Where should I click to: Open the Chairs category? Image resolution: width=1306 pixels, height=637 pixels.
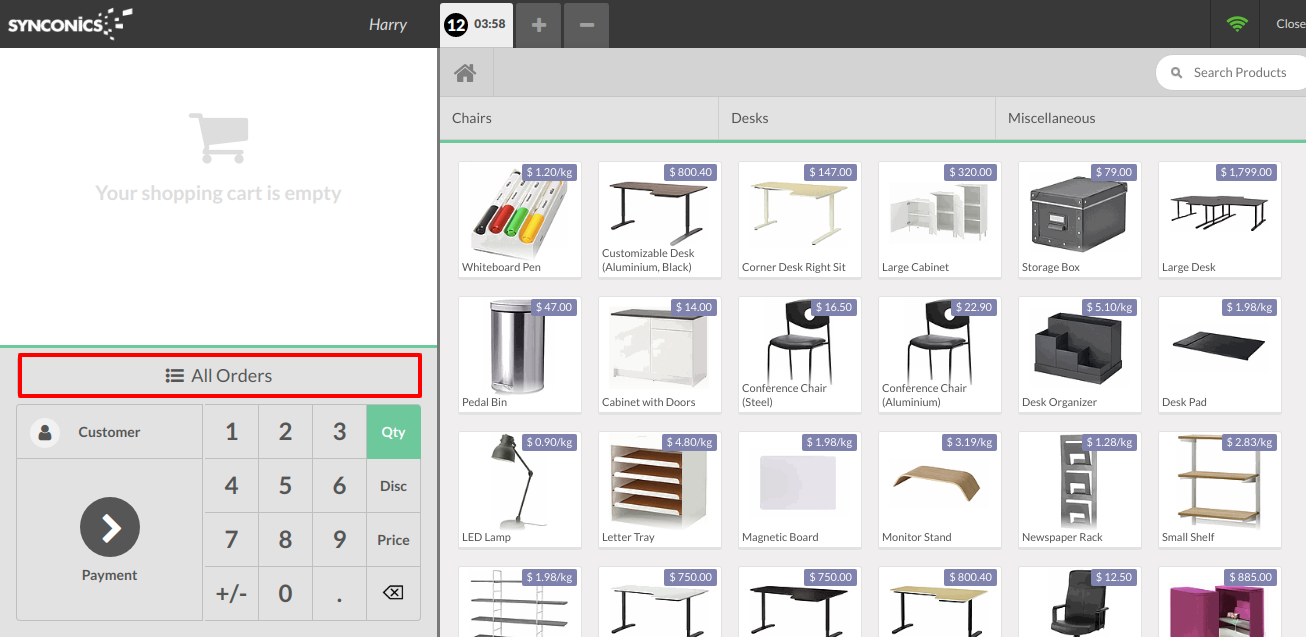[x=579, y=118]
